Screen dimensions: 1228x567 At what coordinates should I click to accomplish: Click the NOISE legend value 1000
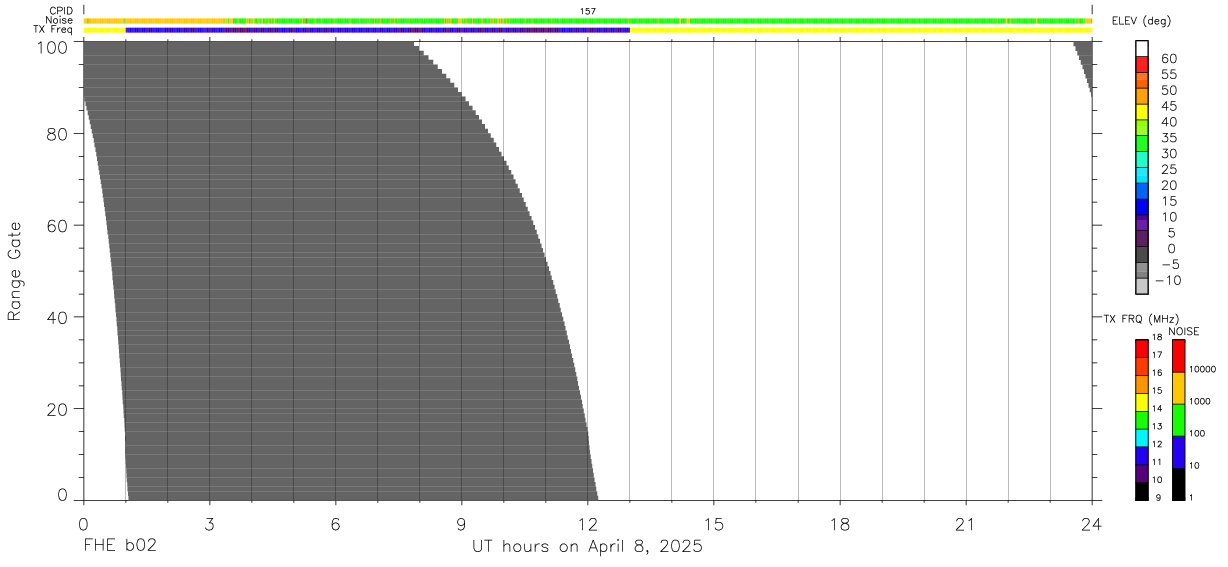coord(1199,401)
